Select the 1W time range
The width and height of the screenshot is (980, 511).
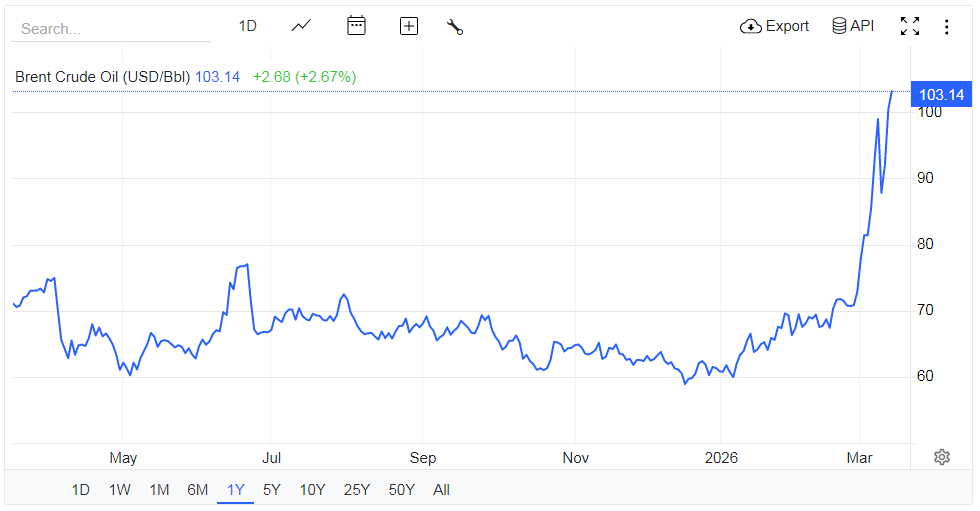[x=119, y=489]
